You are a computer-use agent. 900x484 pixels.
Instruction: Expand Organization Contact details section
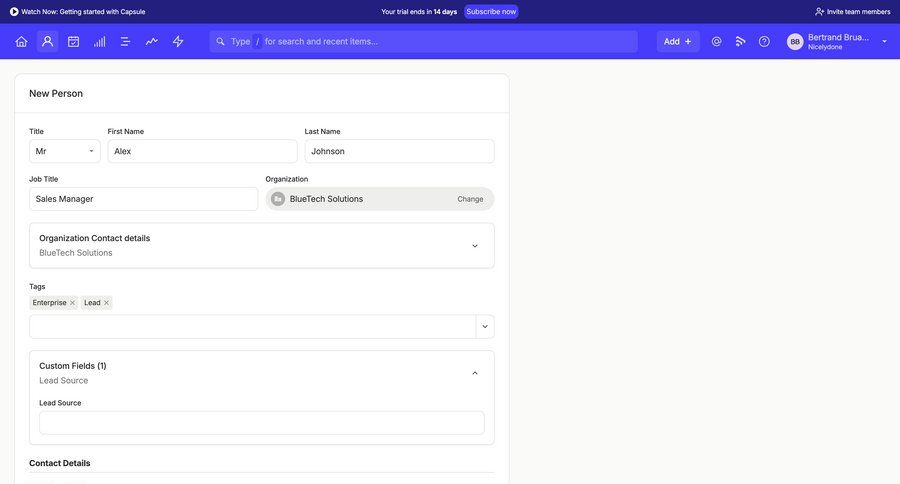(474, 246)
